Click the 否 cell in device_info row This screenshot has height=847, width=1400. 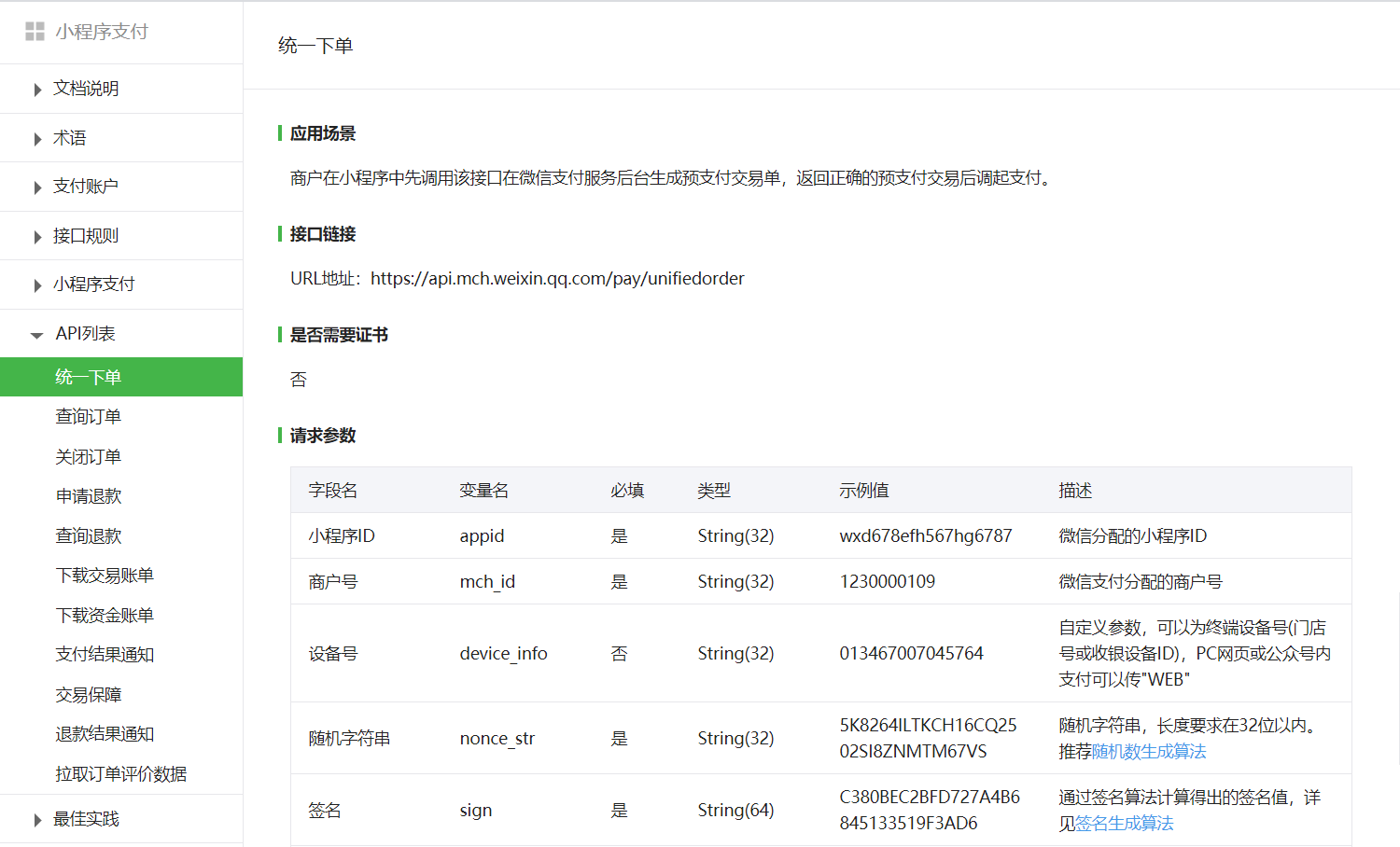(619, 654)
